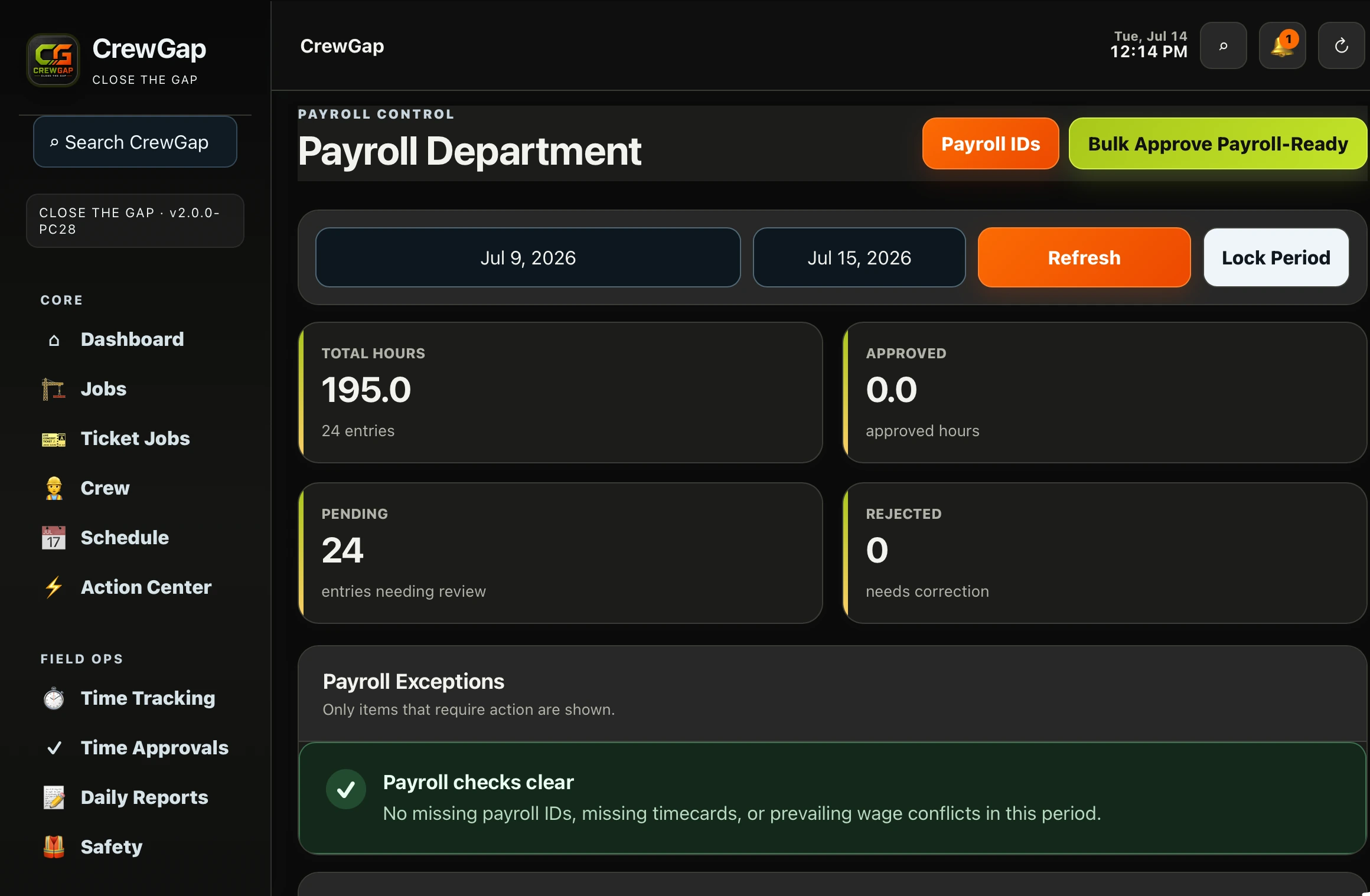This screenshot has height=896, width=1370.
Task: Click the Time Approvals checkmark icon
Action: [x=54, y=748]
